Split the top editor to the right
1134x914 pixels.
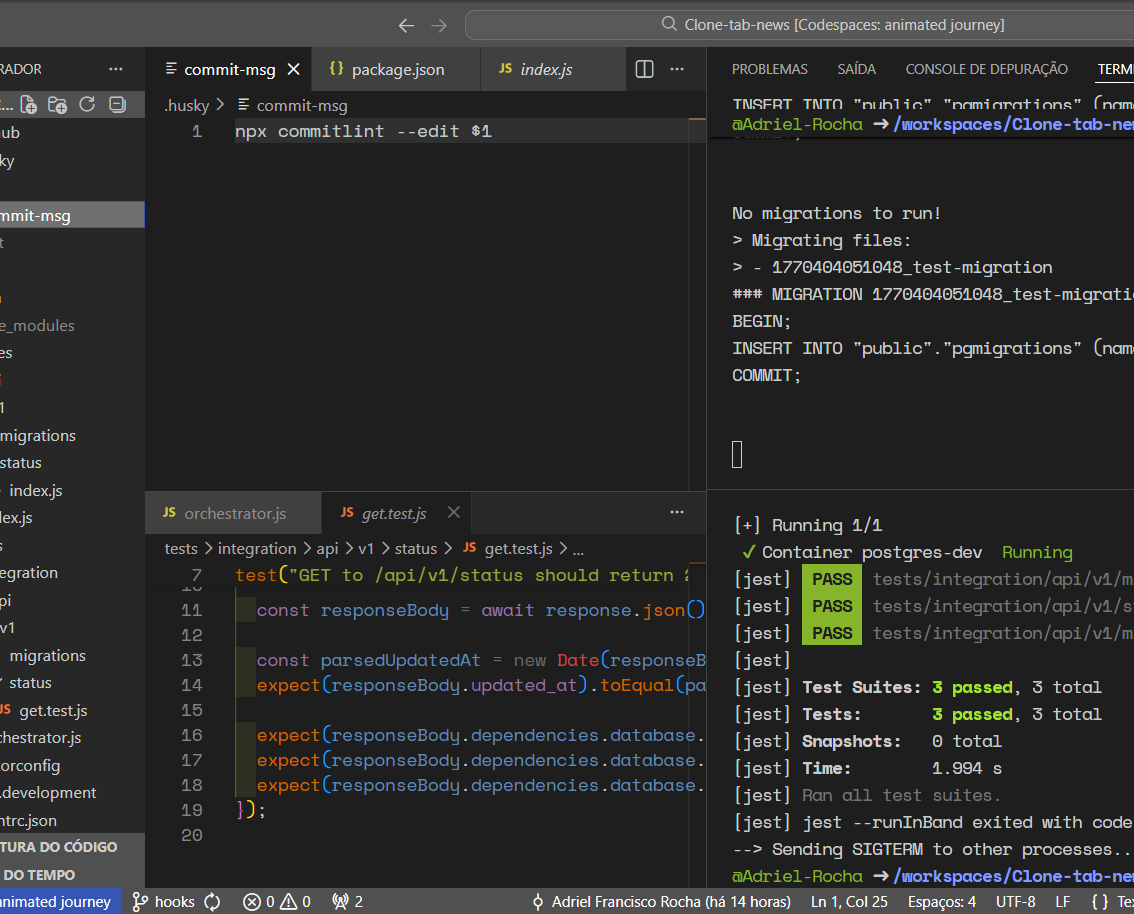pyautogui.click(x=645, y=69)
